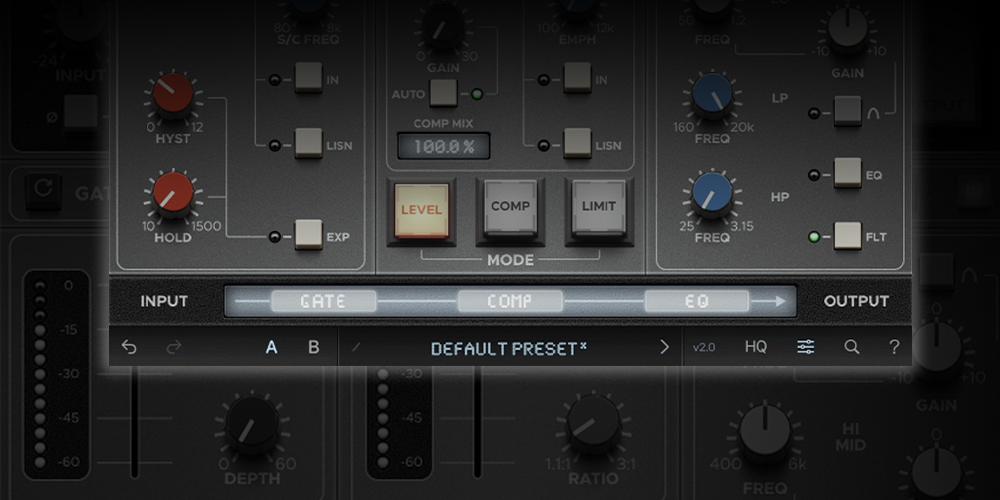The width and height of the screenshot is (1000, 500).
Task: Click the red HYST knob
Action: point(173,94)
